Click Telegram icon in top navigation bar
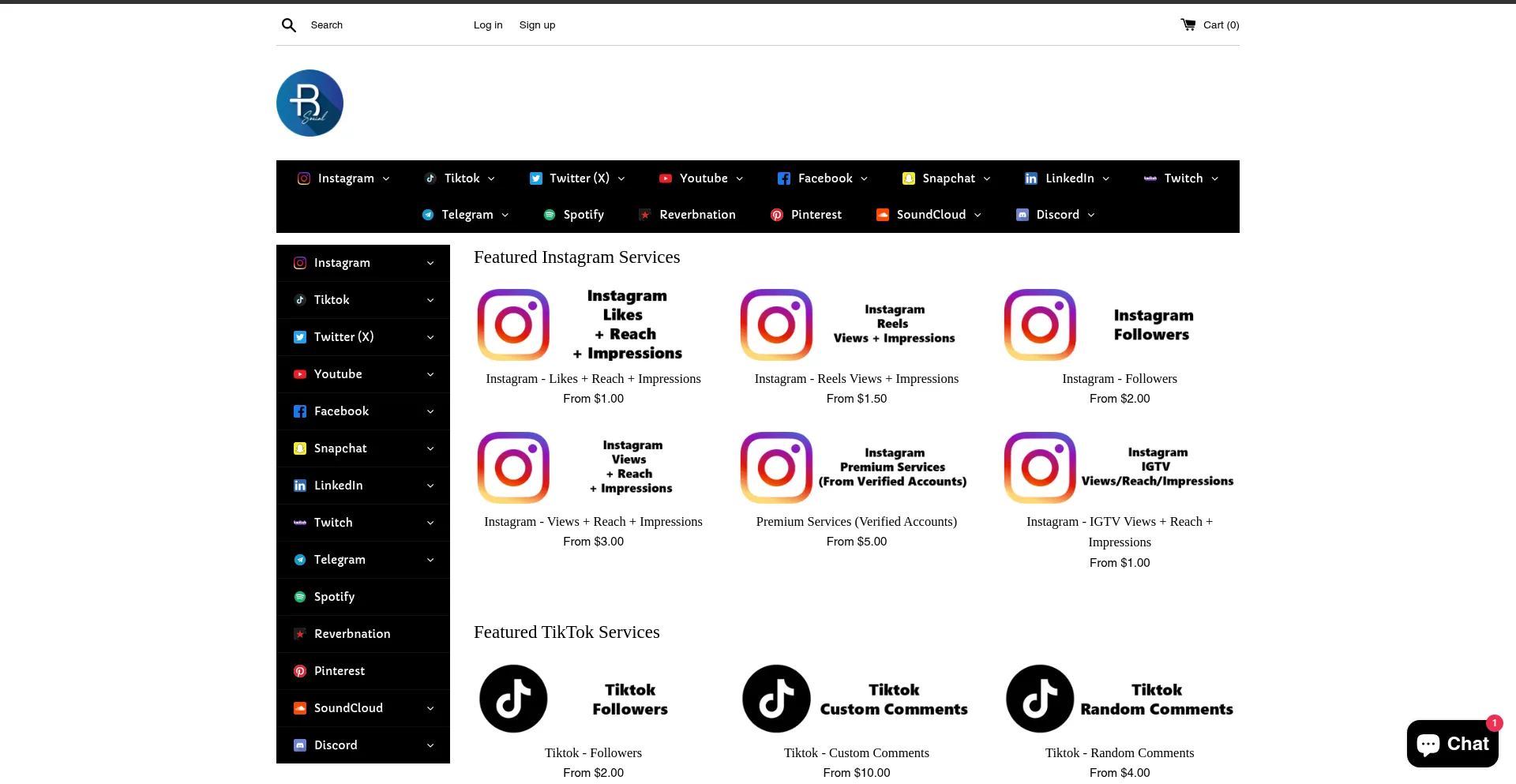The width and height of the screenshot is (1516, 784). (428, 215)
